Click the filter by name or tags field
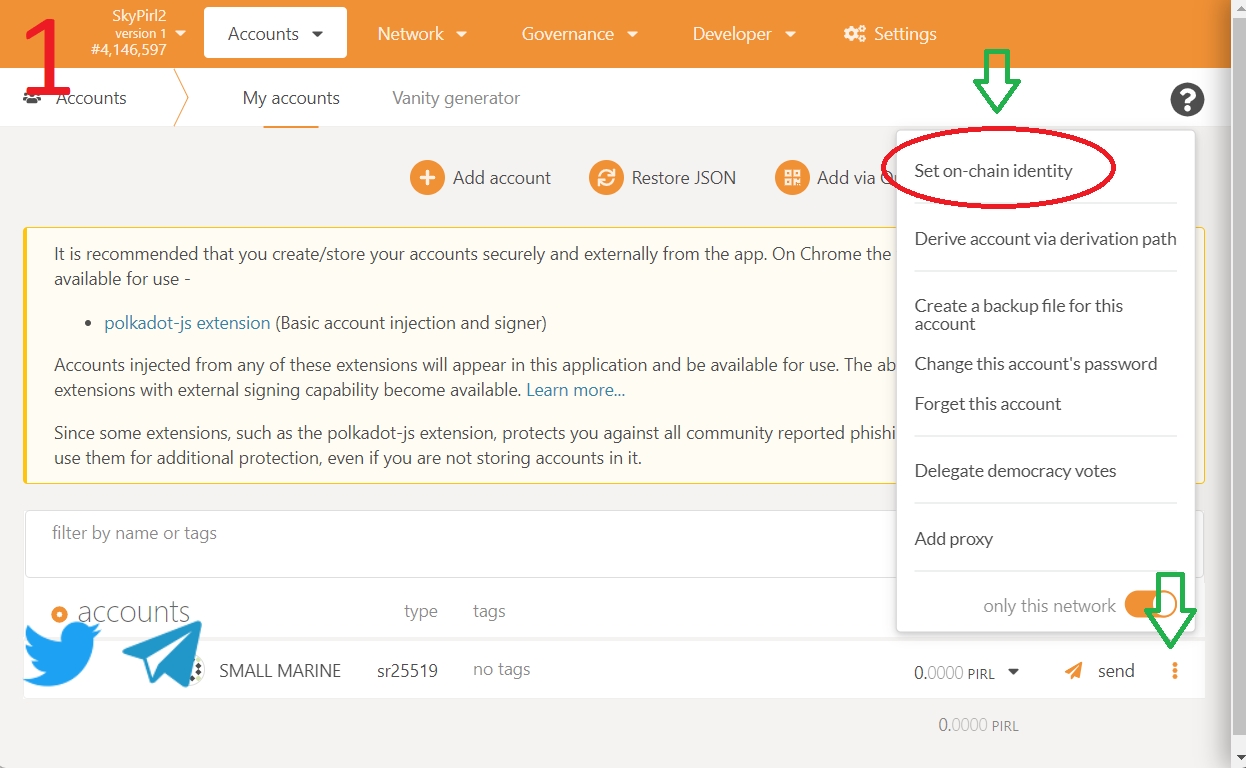Viewport: 1246px width, 768px height. click(450, 534)
